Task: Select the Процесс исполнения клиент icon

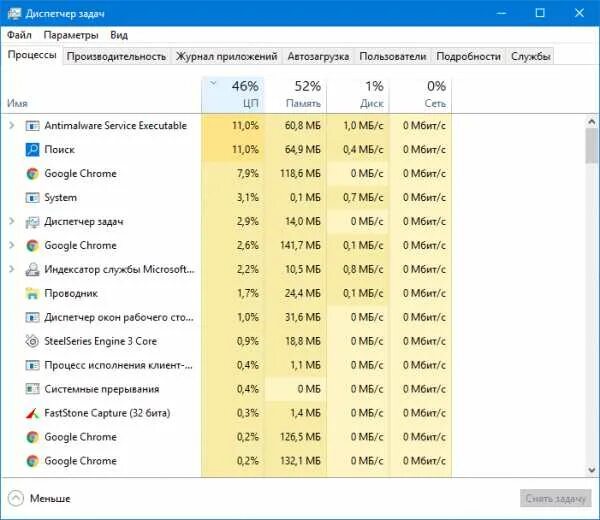Action: point(32,365)
